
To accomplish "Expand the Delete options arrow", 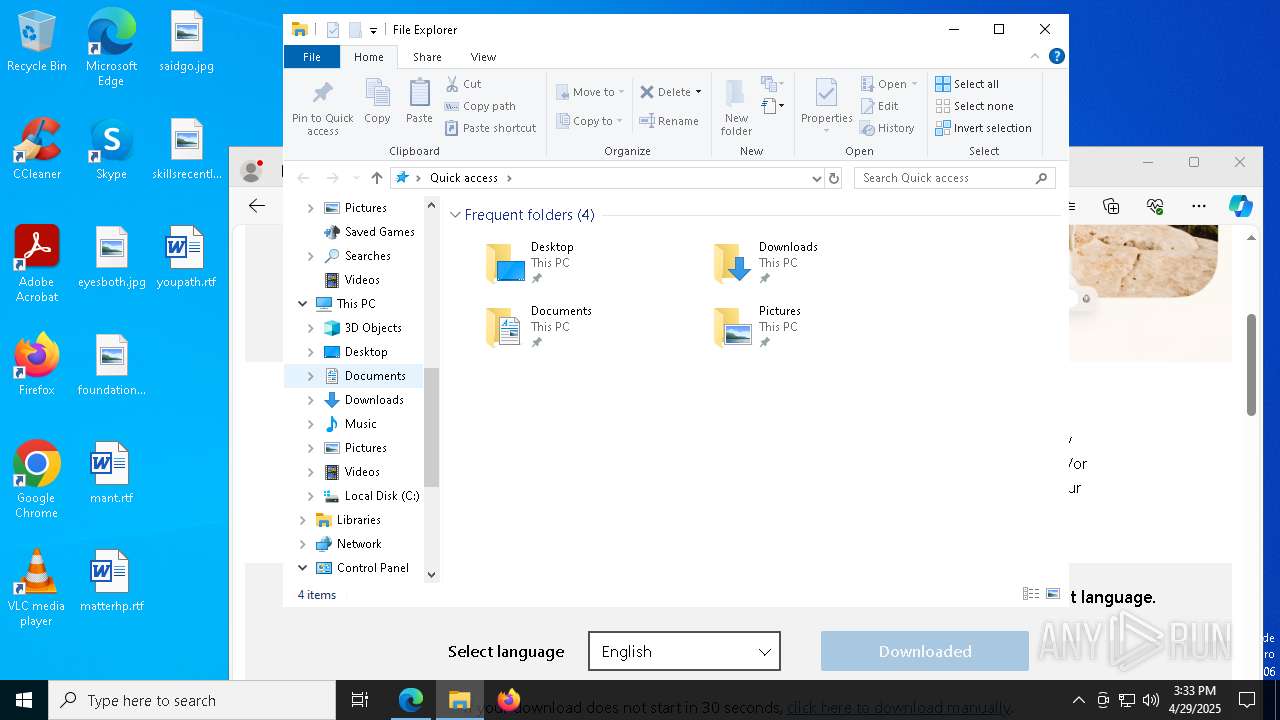I will pos(698,92).
